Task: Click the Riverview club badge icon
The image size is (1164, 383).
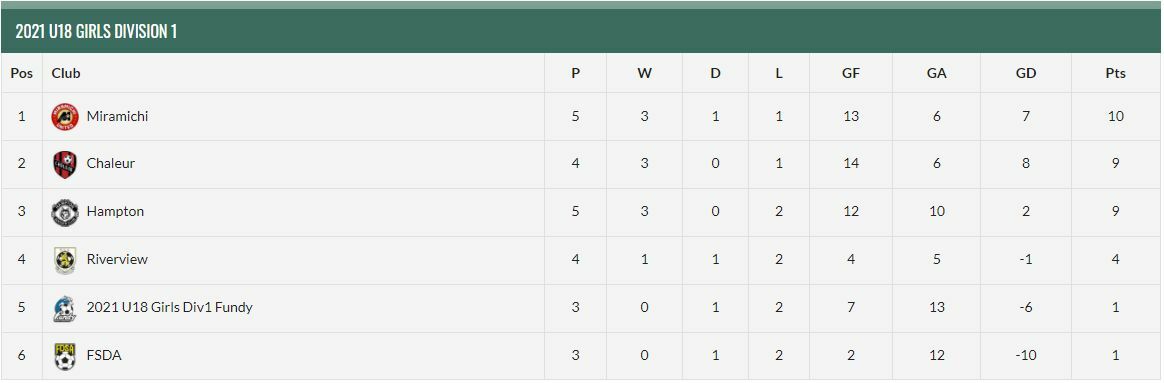Action: coord(65,260)
